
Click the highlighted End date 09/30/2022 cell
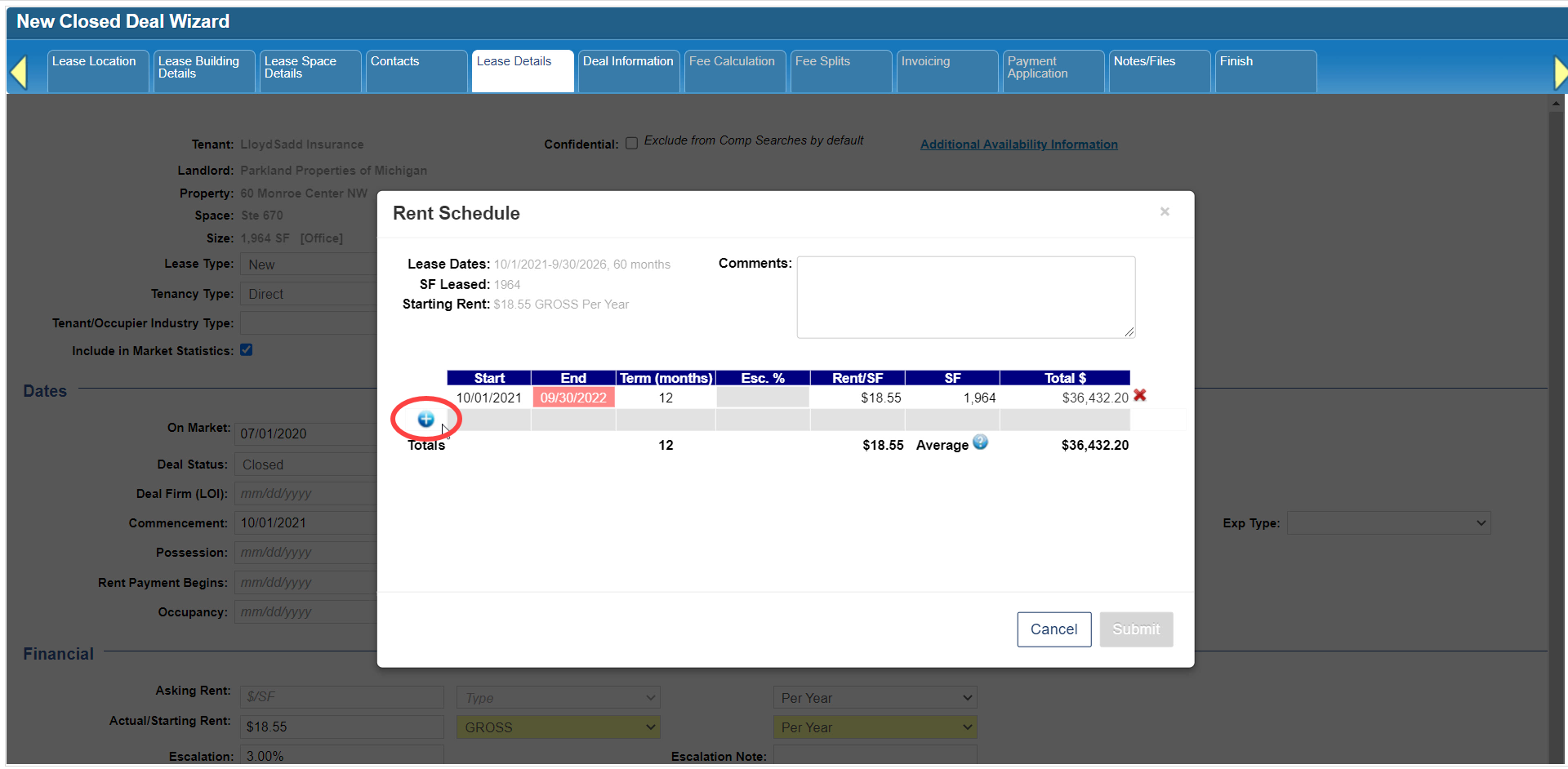coord(573,398)
